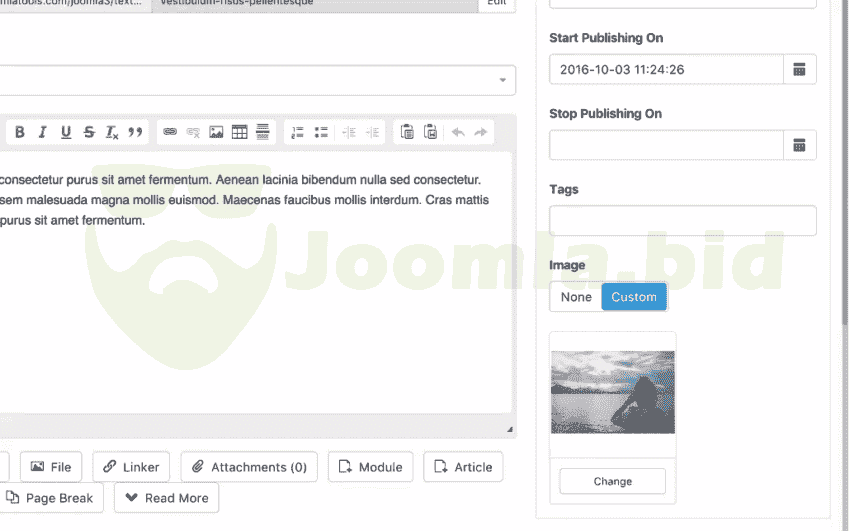This screenshot has height=531, width=850.
Task: Expand the dropdown above the editor toolbar
Action: pos(501,81)
